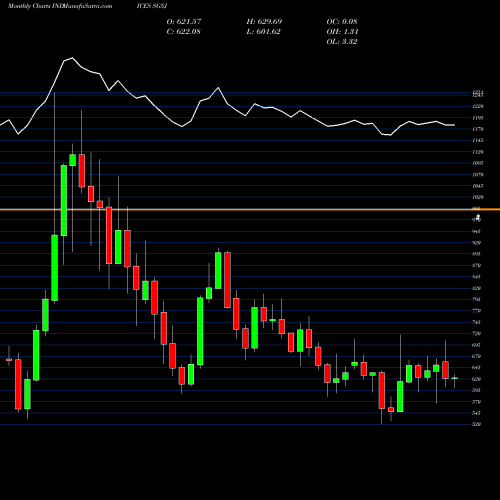Screen dimensions: 500x500
Task: Click the '670' price axis label
Action: 477,356
